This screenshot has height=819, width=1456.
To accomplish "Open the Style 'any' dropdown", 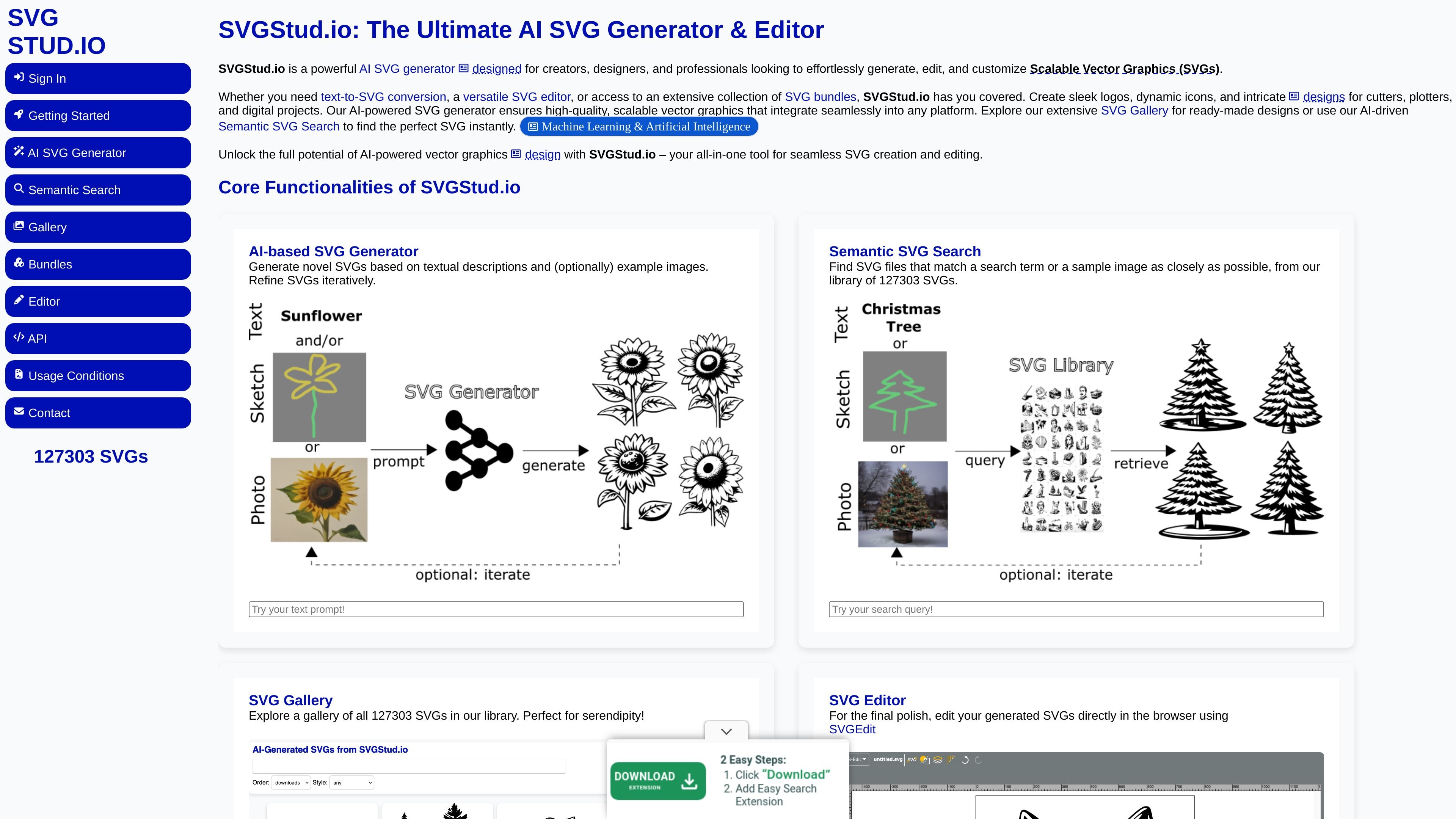I will (x=351, y=783).
